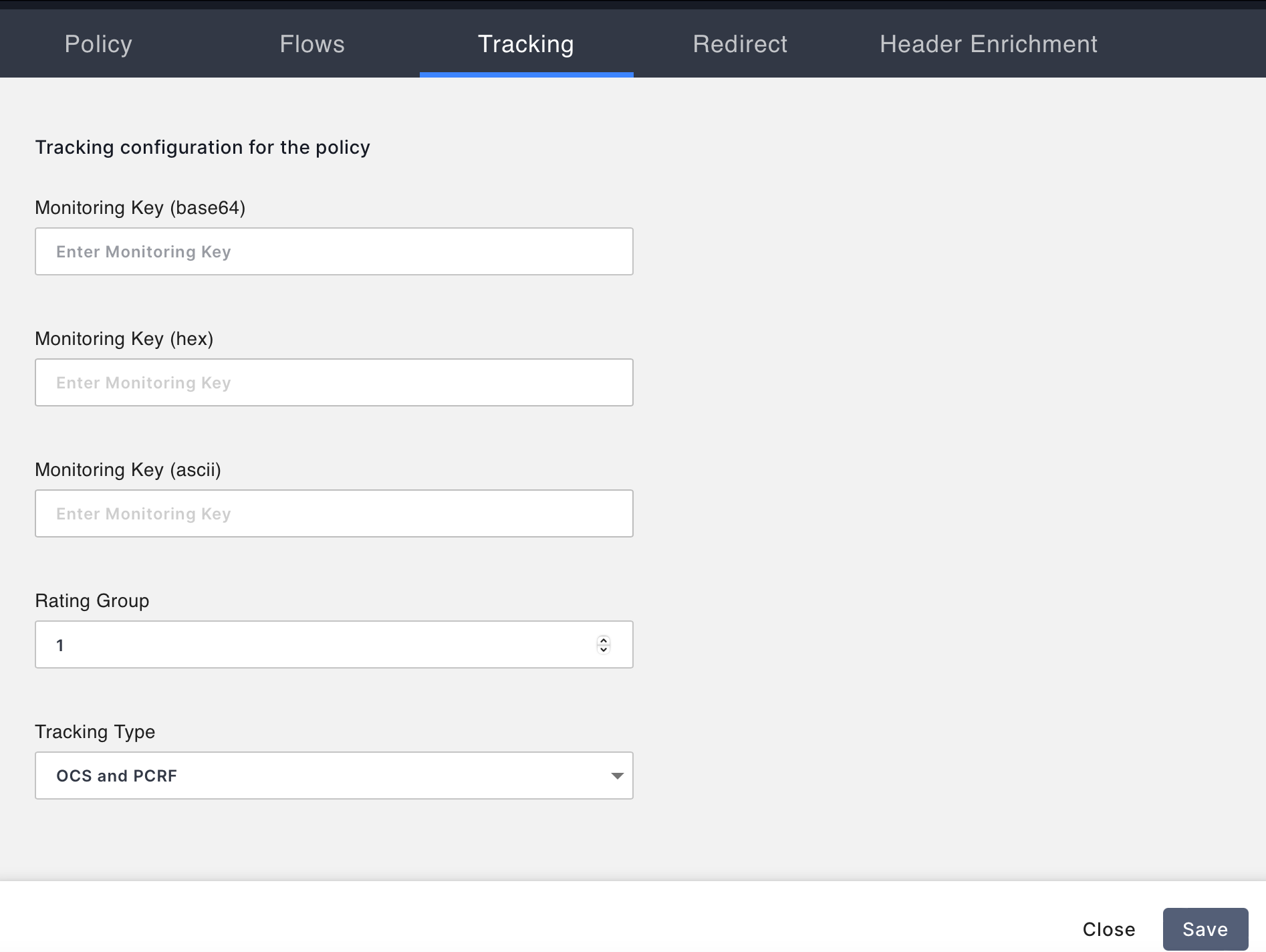This screenshot has height=952, width=1266.
Task: Click the dropdown arrow next to OCS and PCRF
Action: [x=616, y=776]
